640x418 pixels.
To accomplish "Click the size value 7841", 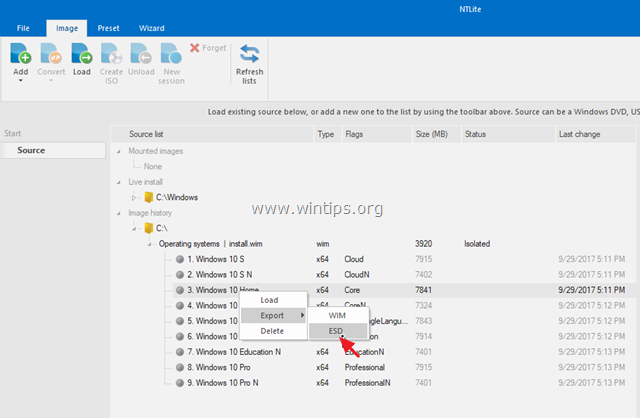I will click(423, 290).
